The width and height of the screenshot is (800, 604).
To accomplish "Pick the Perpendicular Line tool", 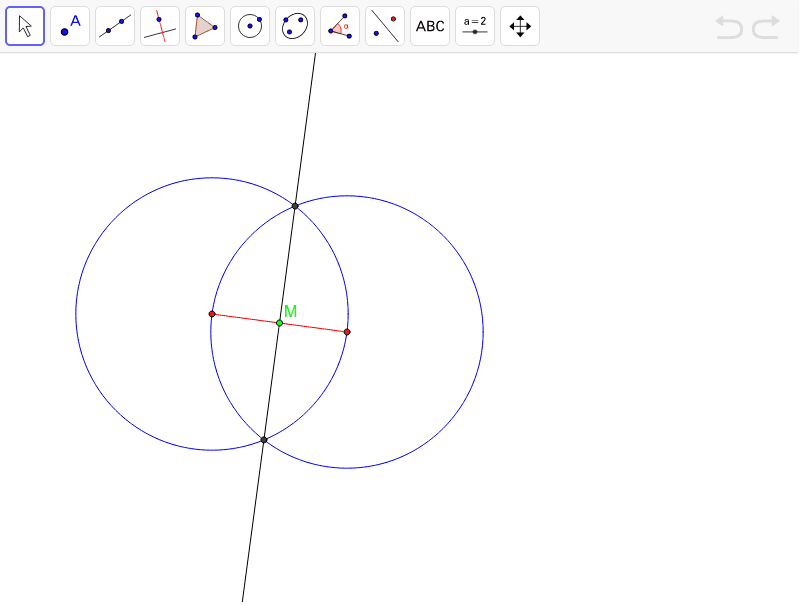I will click(160, 26).
